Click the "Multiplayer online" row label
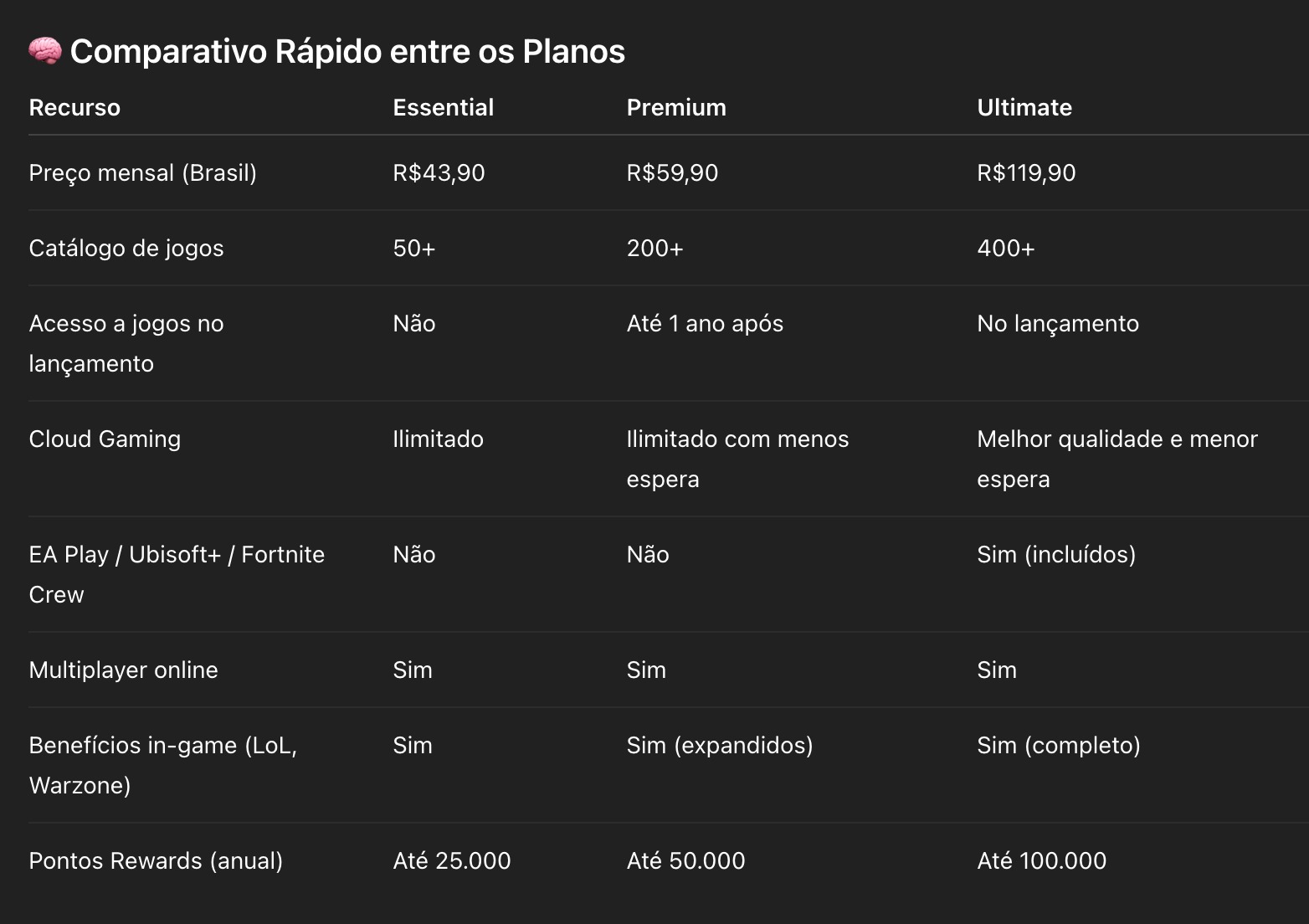Screen dimensions: 1309x924 (x=123, y=670)
